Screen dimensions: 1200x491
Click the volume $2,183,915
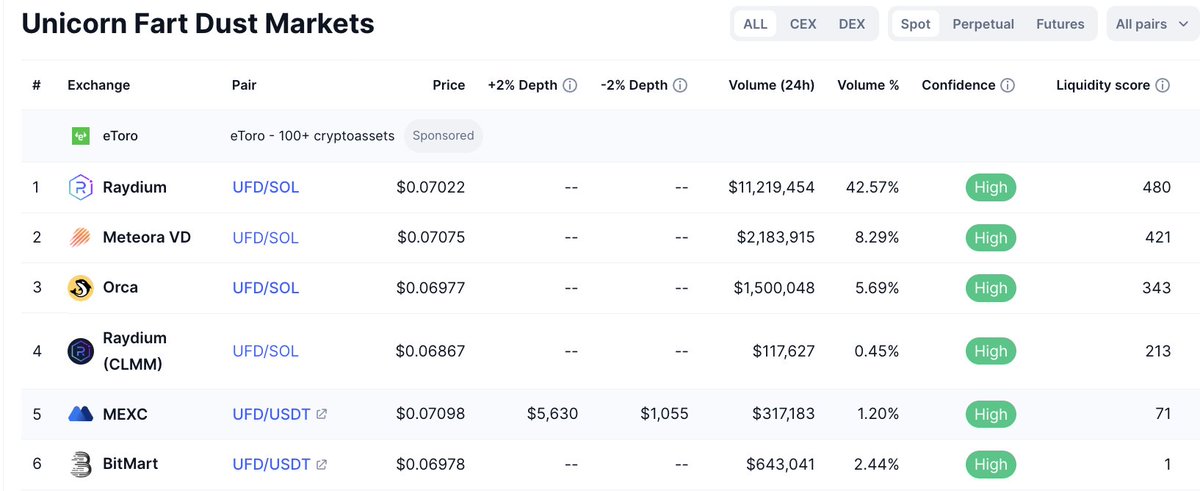[x=774, y=237]
